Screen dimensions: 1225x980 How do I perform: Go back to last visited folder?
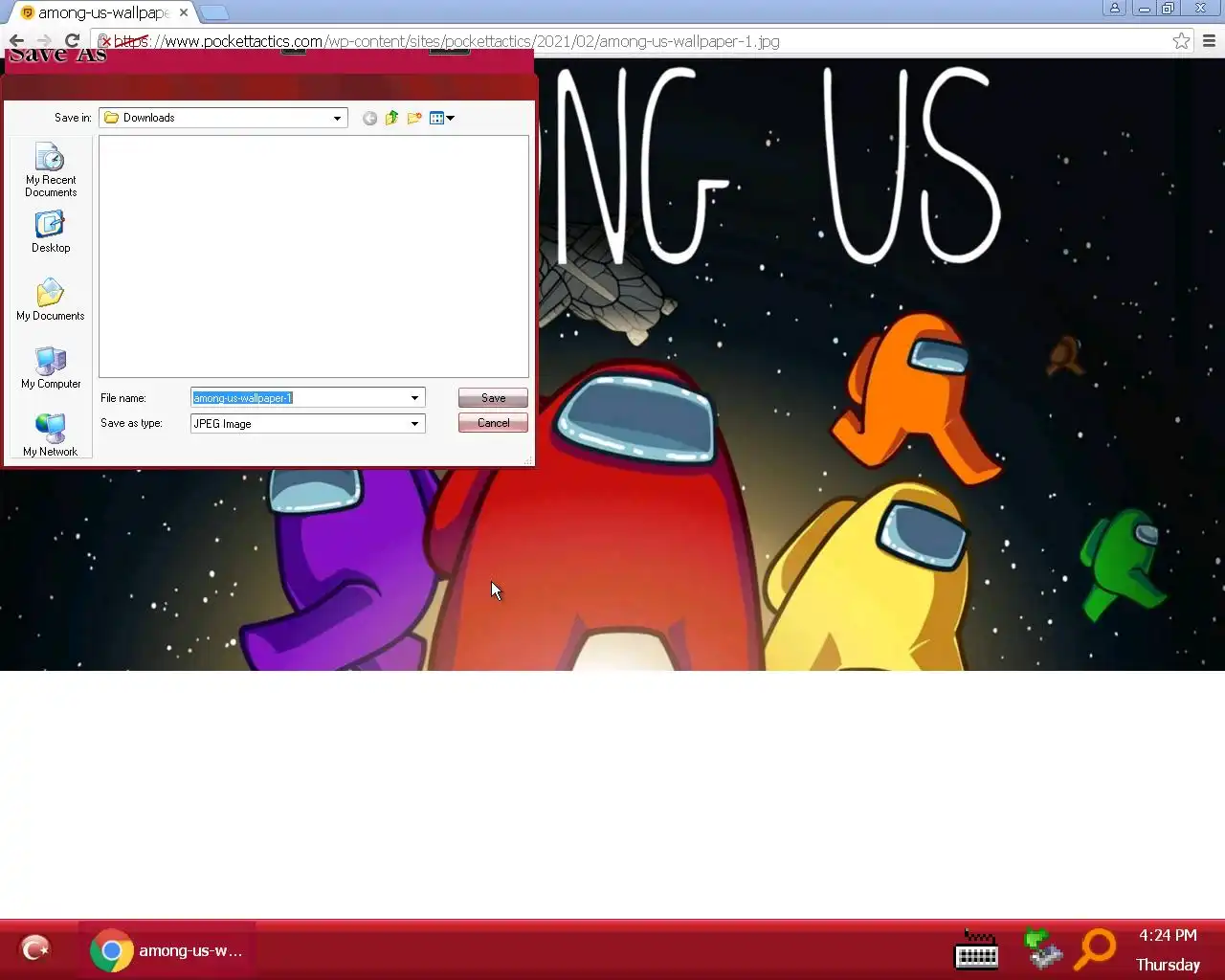(369, 118)
